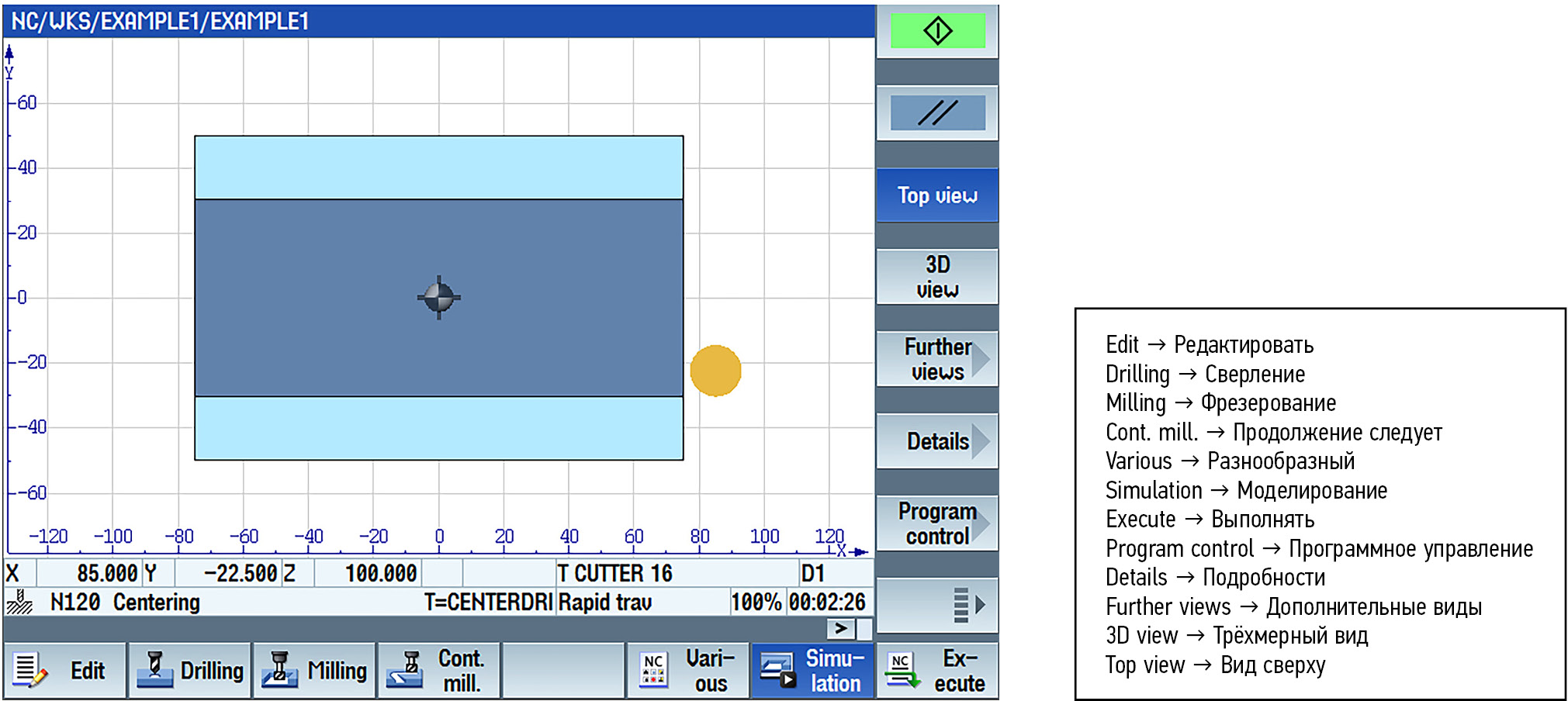
Task: Open the Program control submenu
Action: coord(937,523)
